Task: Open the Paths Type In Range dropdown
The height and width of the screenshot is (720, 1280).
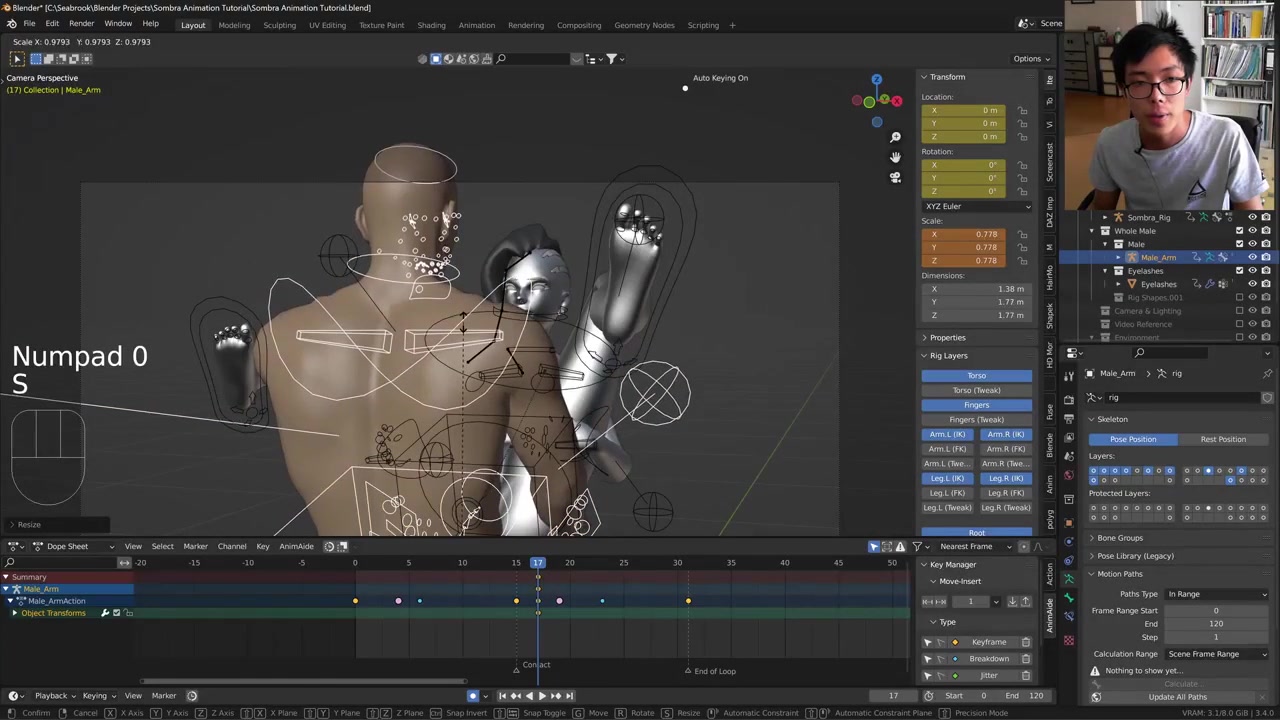Action: coord(1216,594)
